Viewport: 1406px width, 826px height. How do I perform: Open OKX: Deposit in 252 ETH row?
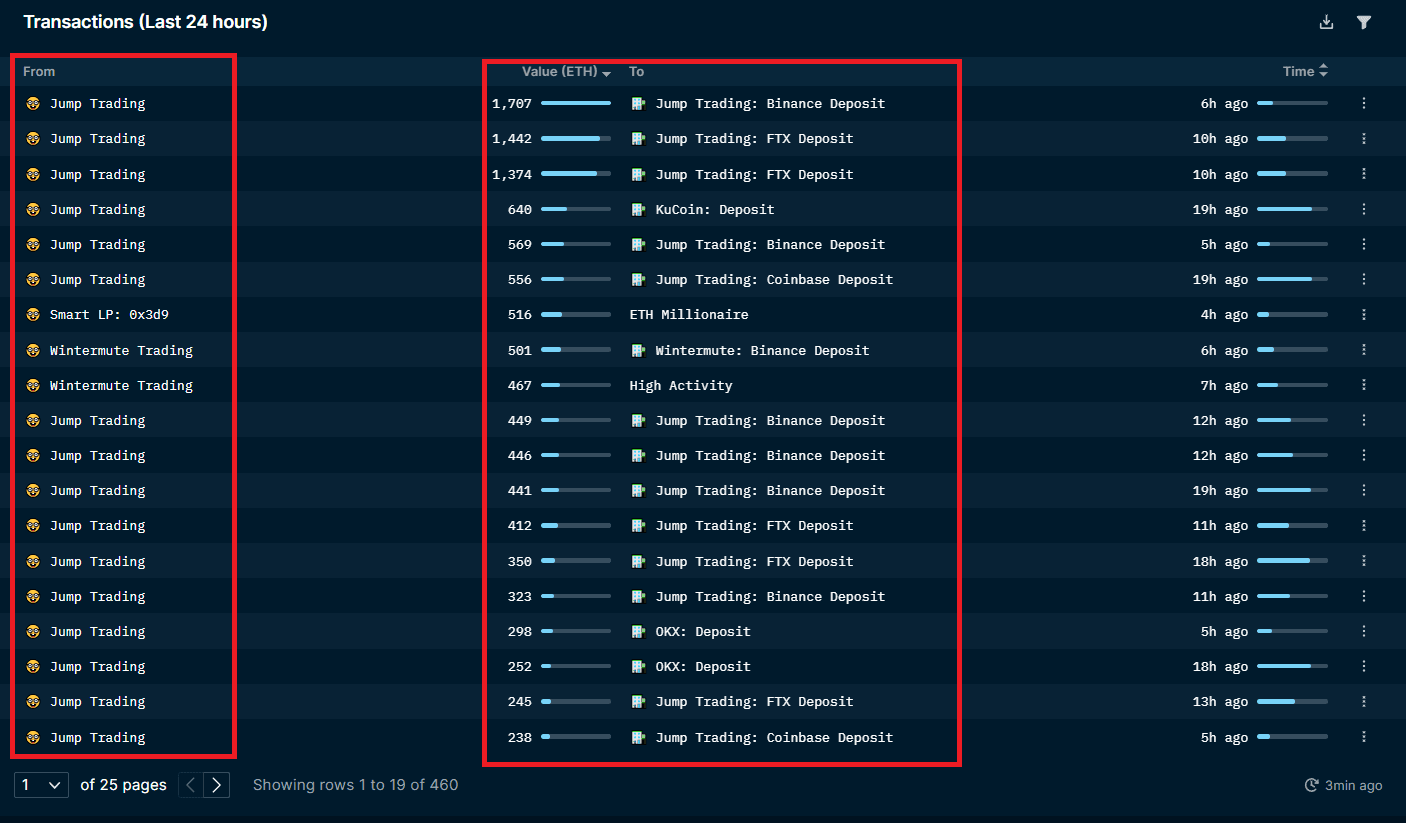703,666
